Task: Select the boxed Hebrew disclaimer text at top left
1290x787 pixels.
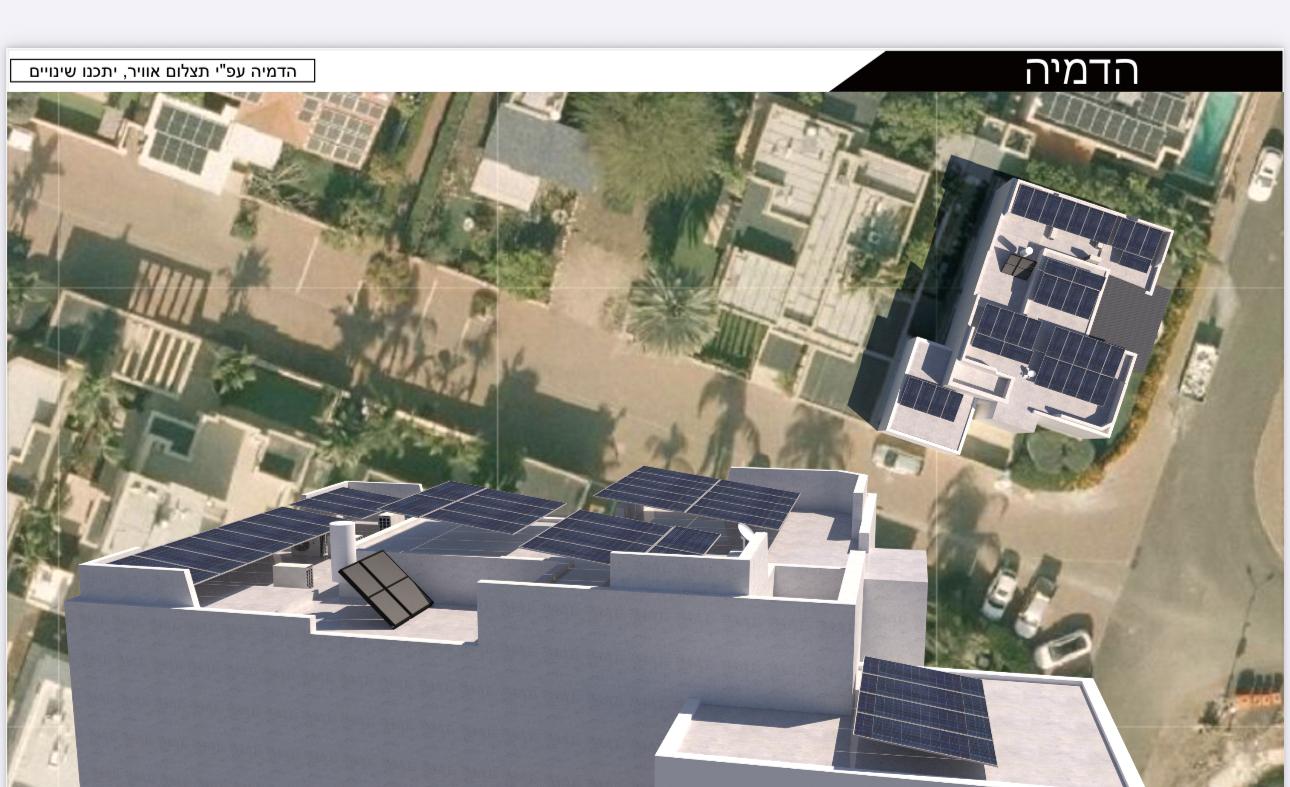Action: (163, 71)
